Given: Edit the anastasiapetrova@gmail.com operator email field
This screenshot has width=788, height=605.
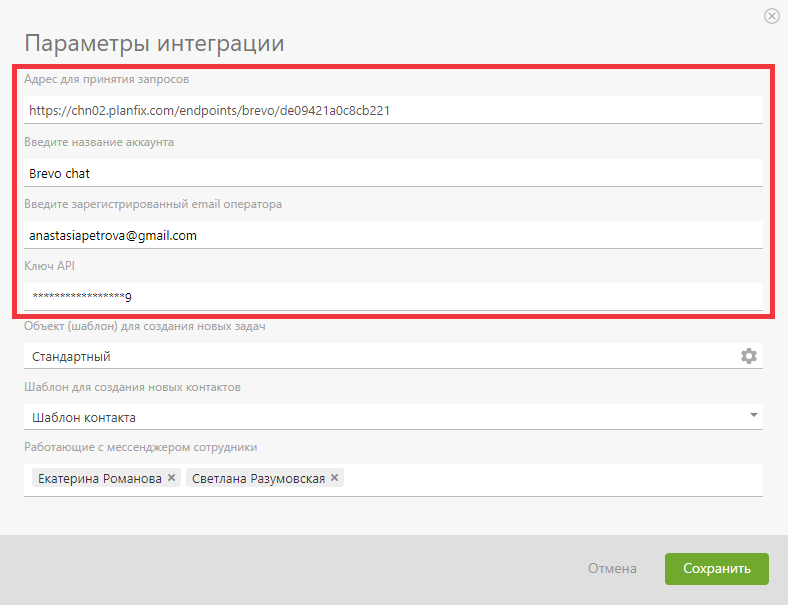Looking at the screenshot, I should click(393, 235).
